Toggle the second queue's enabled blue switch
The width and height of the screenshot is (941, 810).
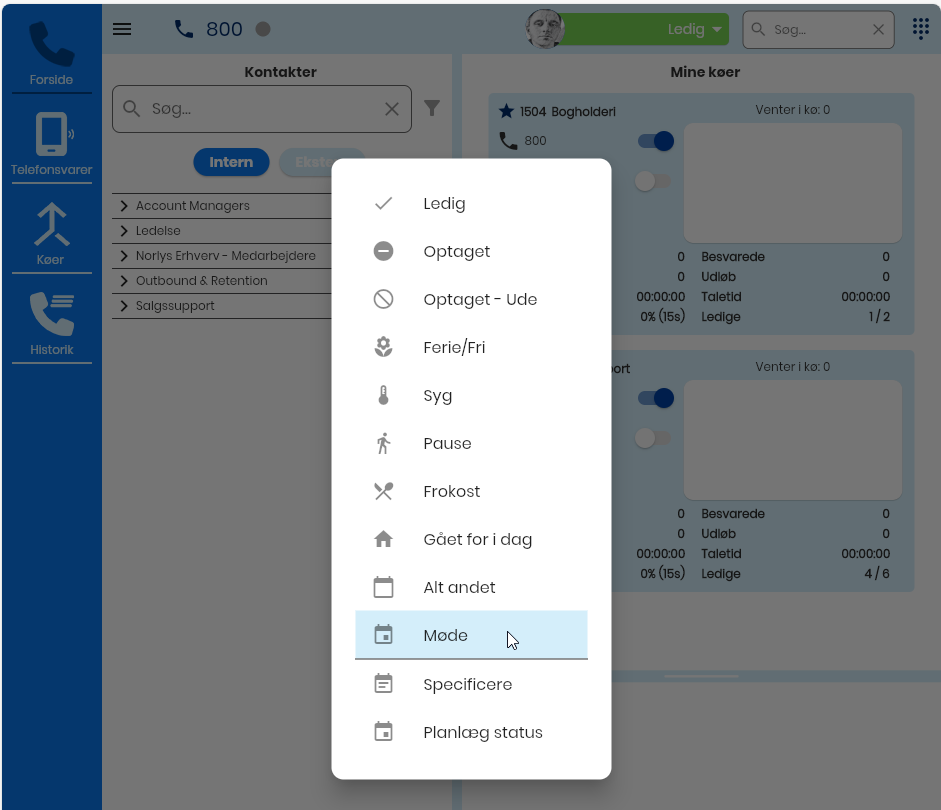[x=656, y=398]
